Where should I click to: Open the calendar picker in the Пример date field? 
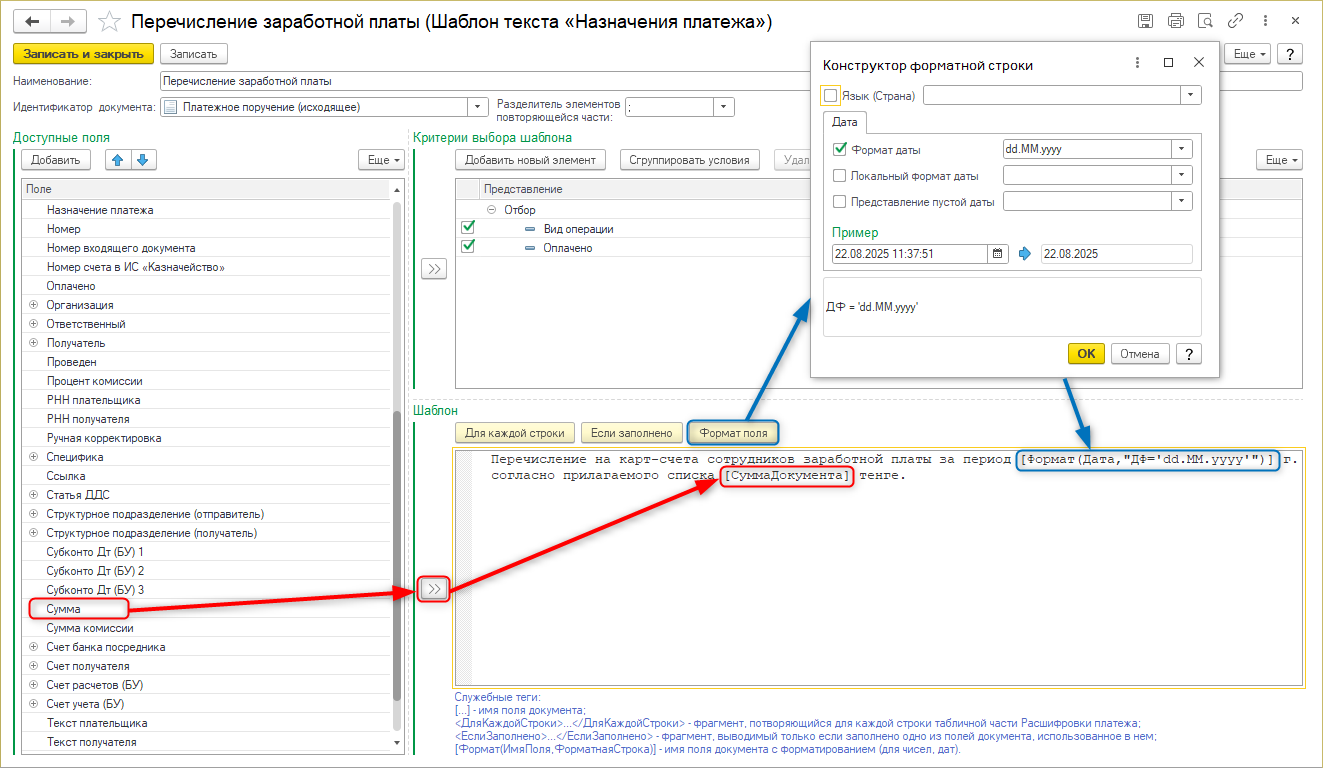[x=998, y=254]
